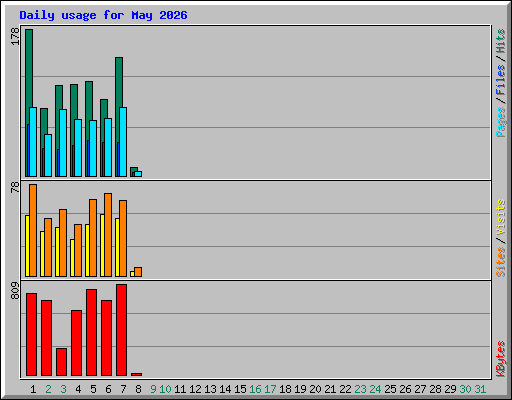Select the red KBytes bar for day 7

(121, 330)
